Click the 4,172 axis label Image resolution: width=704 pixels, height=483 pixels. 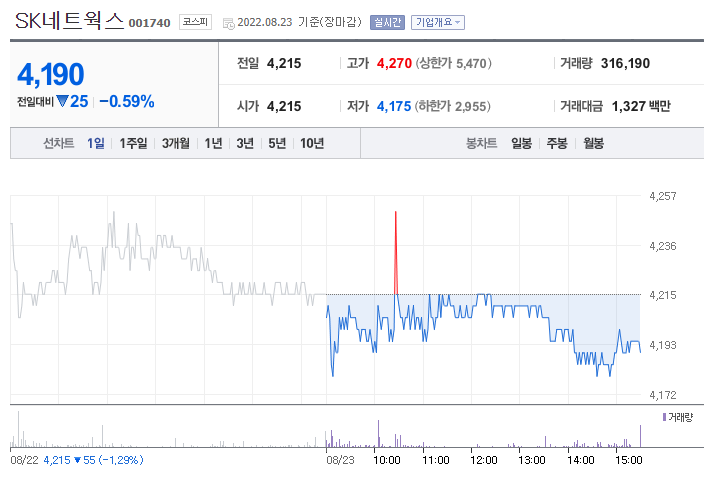pos(663,395)
